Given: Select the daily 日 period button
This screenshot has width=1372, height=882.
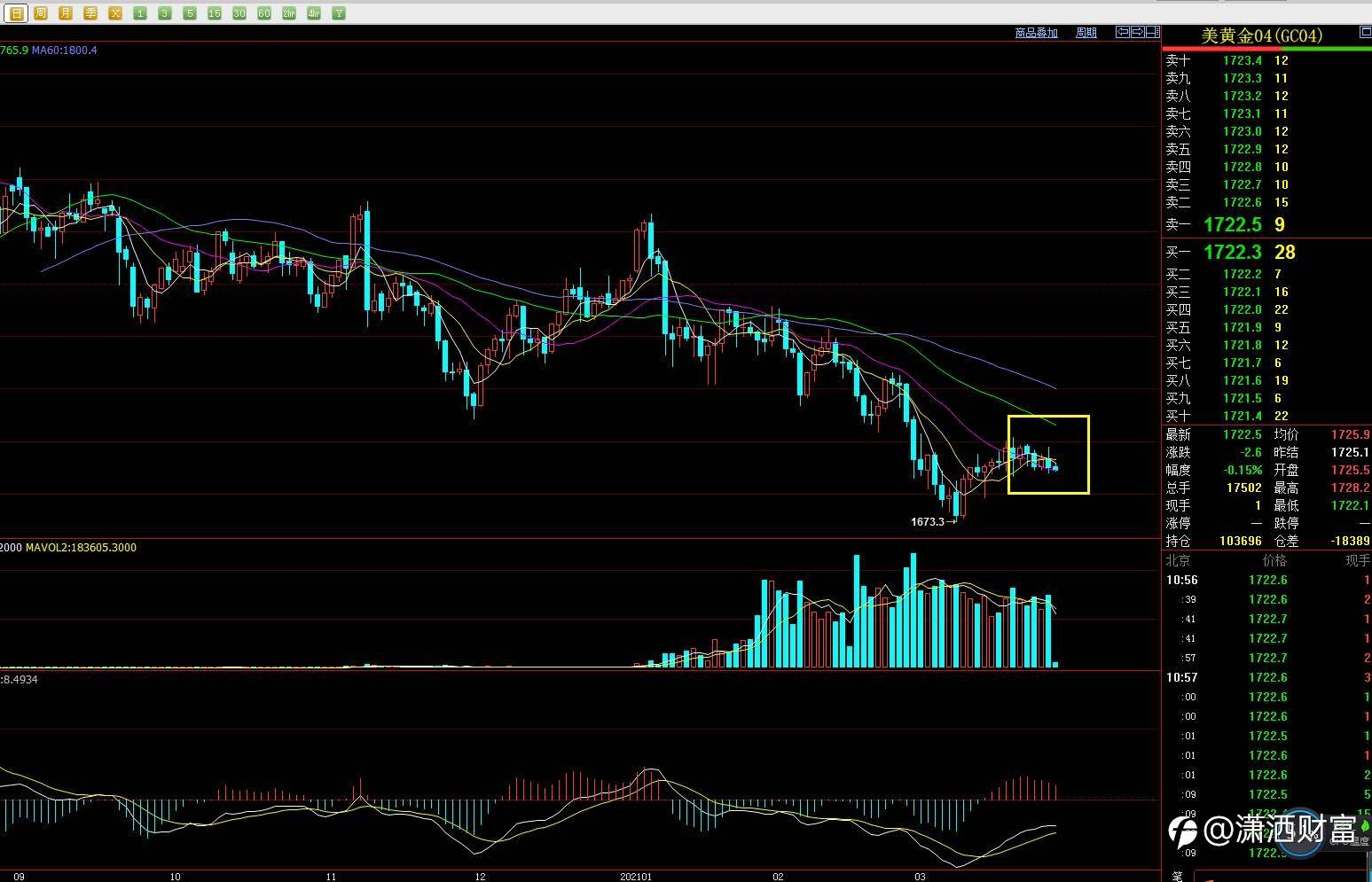Looking at the screenshot, I should point(16,13).
